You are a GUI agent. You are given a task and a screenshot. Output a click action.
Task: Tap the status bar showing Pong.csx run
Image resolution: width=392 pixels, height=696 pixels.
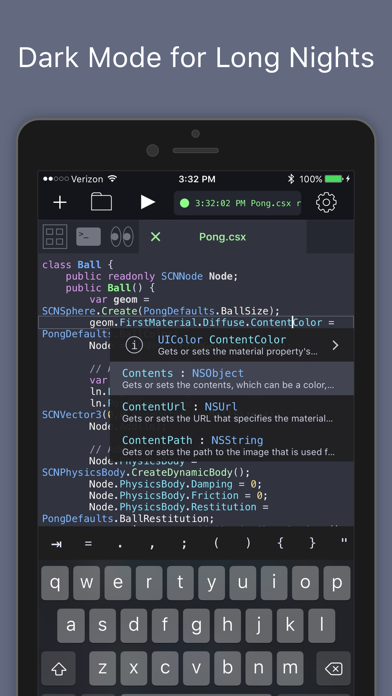coord(237,203)
